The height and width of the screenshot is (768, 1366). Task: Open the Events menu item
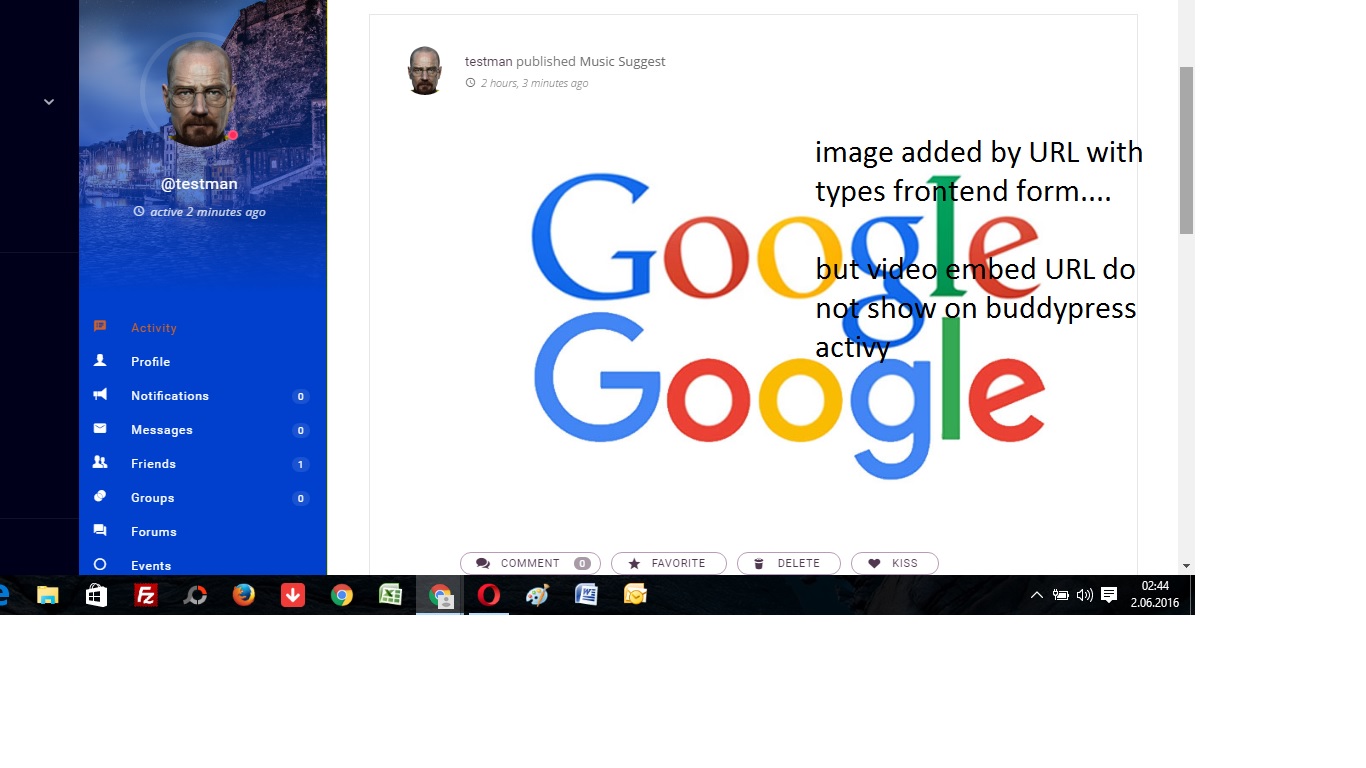point(151,566)
